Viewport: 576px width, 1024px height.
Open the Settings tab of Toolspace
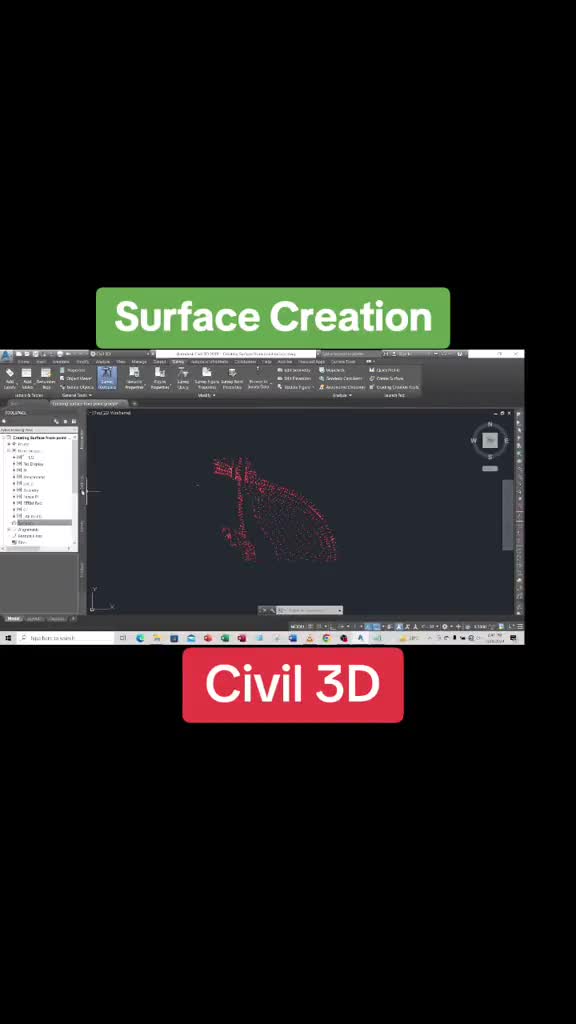click(x=82, y=485)
